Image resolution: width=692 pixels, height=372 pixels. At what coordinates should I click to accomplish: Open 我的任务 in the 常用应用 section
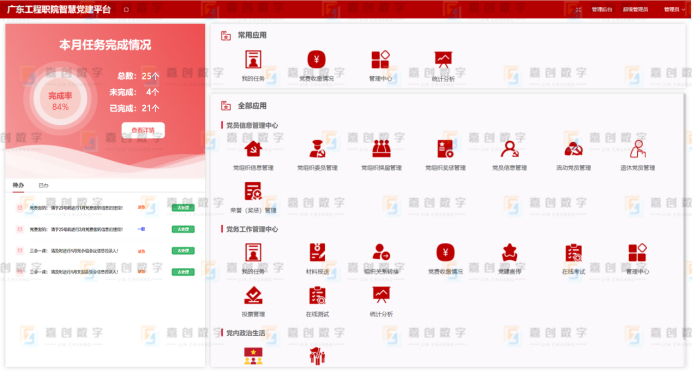pos(253,60)
